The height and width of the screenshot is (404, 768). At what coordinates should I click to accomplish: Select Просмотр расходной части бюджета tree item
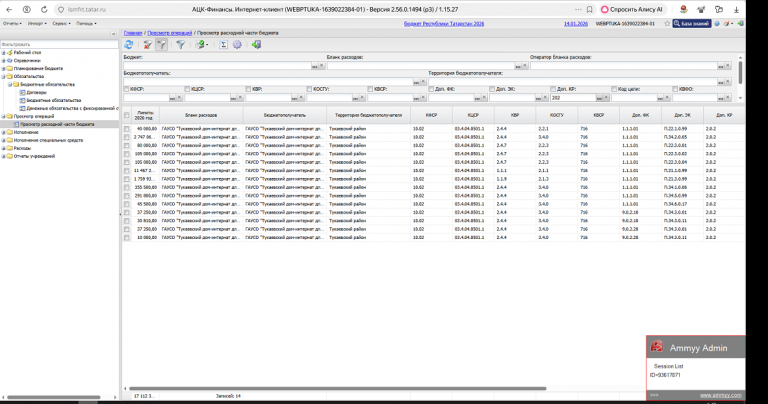(57, 124)
